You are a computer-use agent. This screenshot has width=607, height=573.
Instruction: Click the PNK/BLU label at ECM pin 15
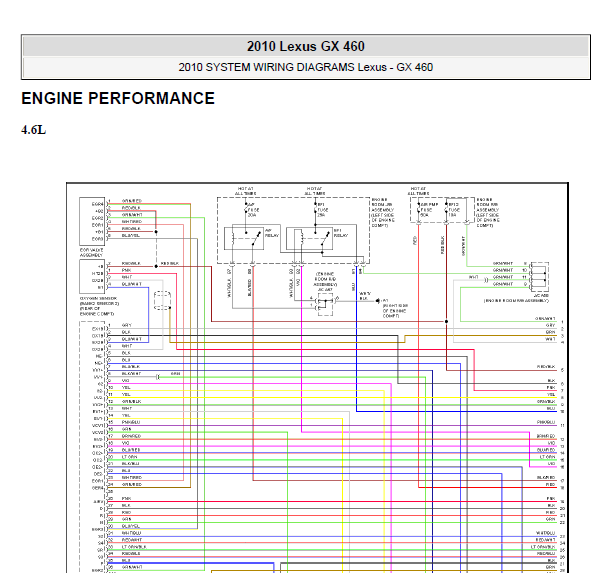130,422
